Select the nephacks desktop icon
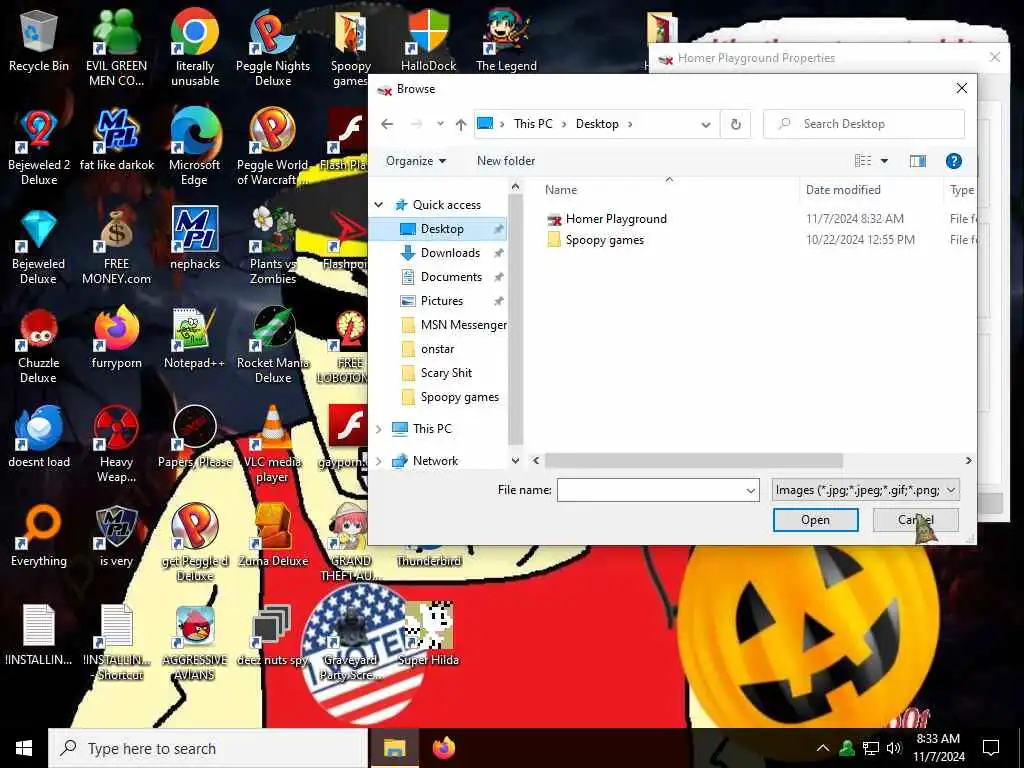 (195, 238)
